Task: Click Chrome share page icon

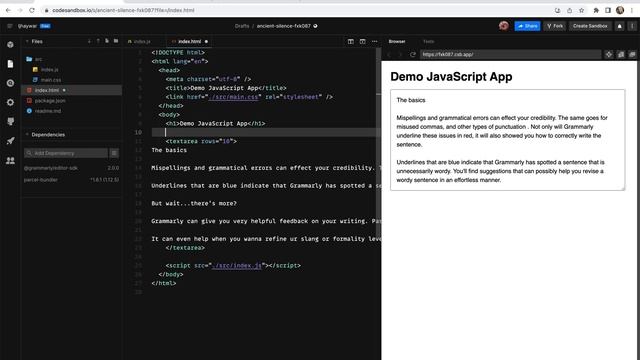Action: pyautogui.click(x=569, y=10)
